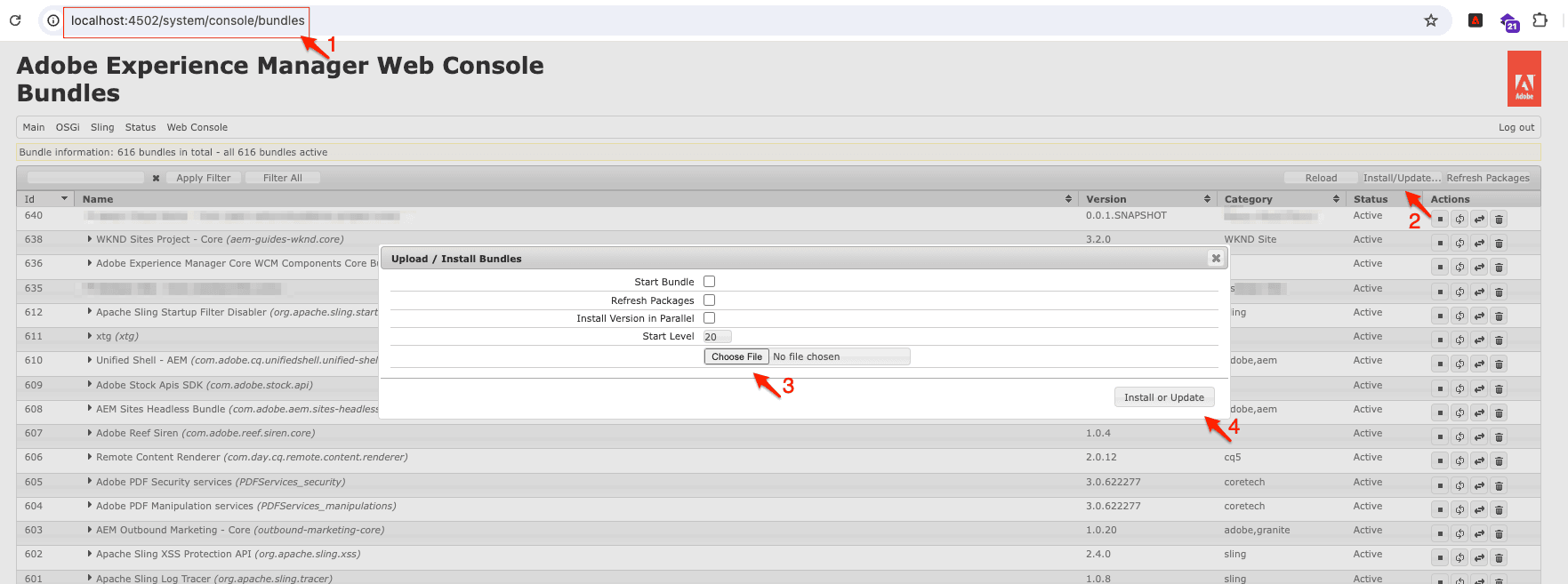Focus the Start Level input field
The width and height of the screenshot is (1568, 584).
717,336
